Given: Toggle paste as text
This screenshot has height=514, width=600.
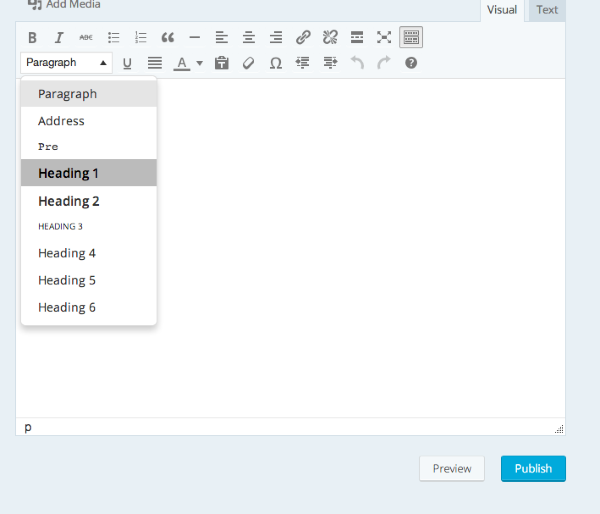Looking at the screenshot, I should 222,63.
